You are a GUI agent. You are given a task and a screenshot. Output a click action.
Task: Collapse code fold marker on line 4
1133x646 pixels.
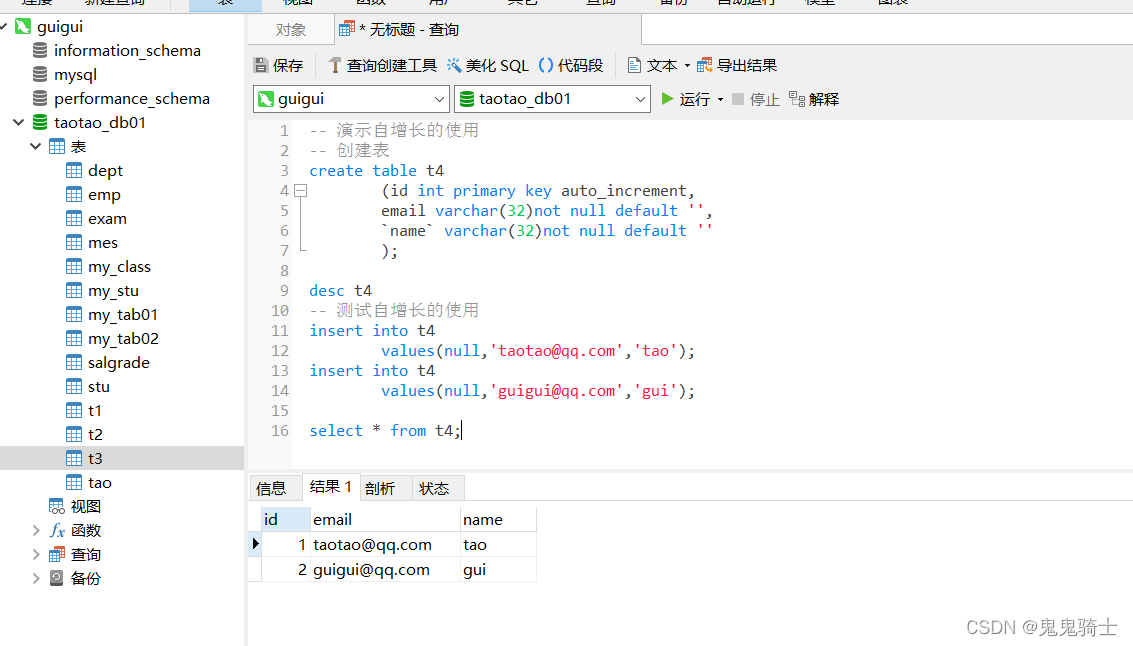(x=301, y=191)
